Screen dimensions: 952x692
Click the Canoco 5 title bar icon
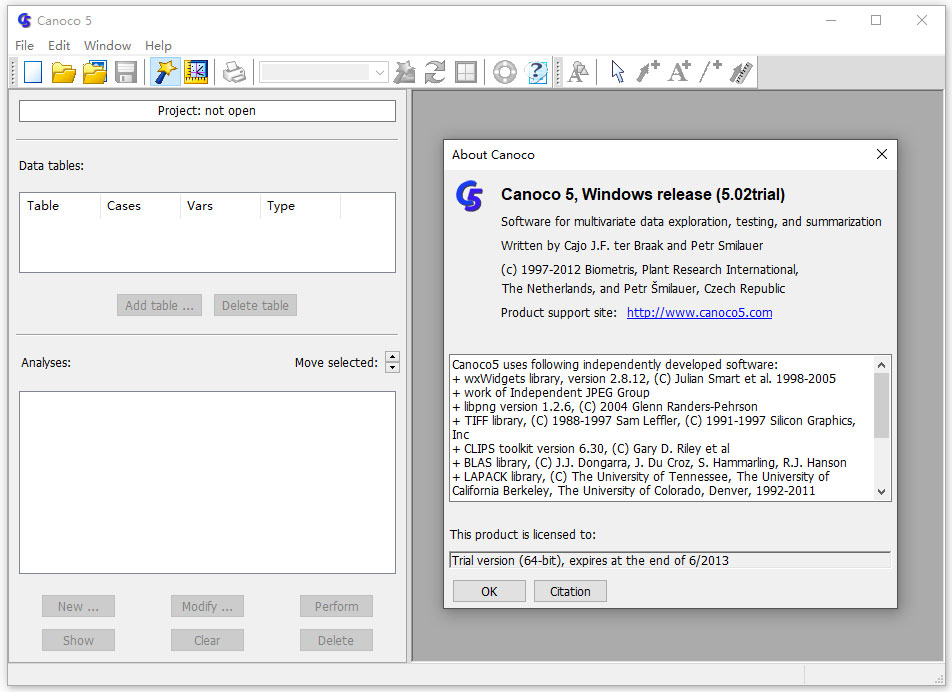(24, 21)
